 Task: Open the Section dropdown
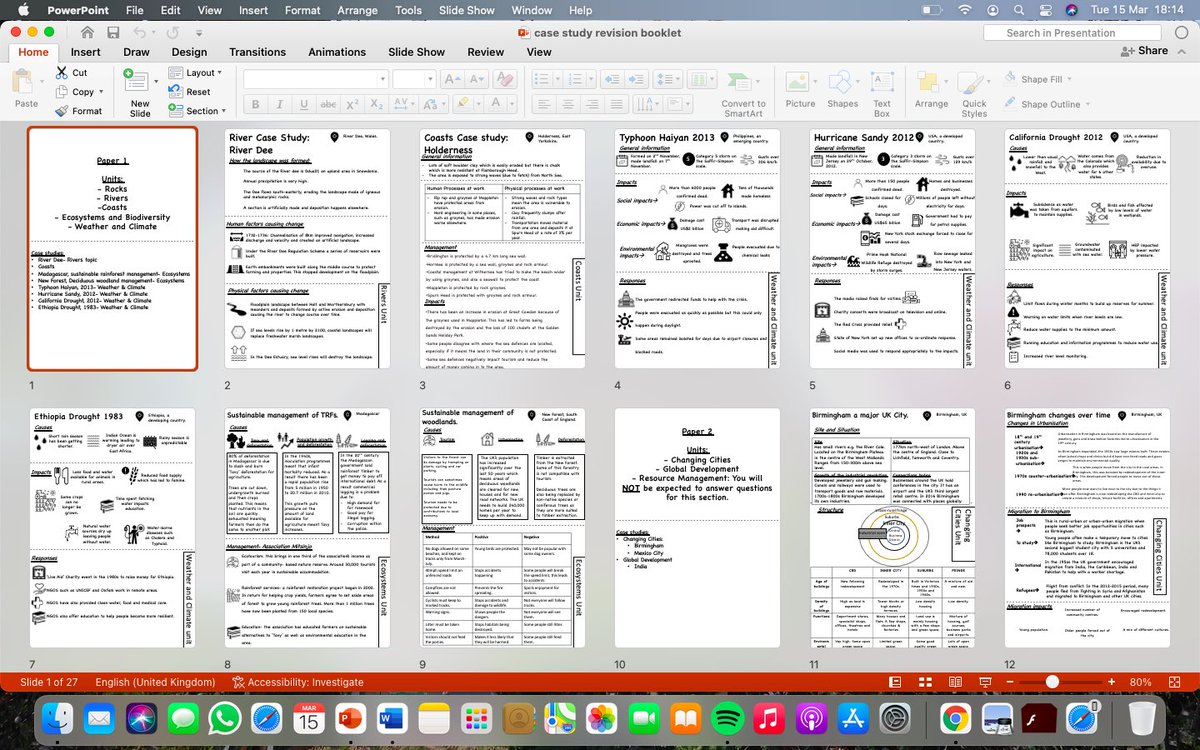197,111
